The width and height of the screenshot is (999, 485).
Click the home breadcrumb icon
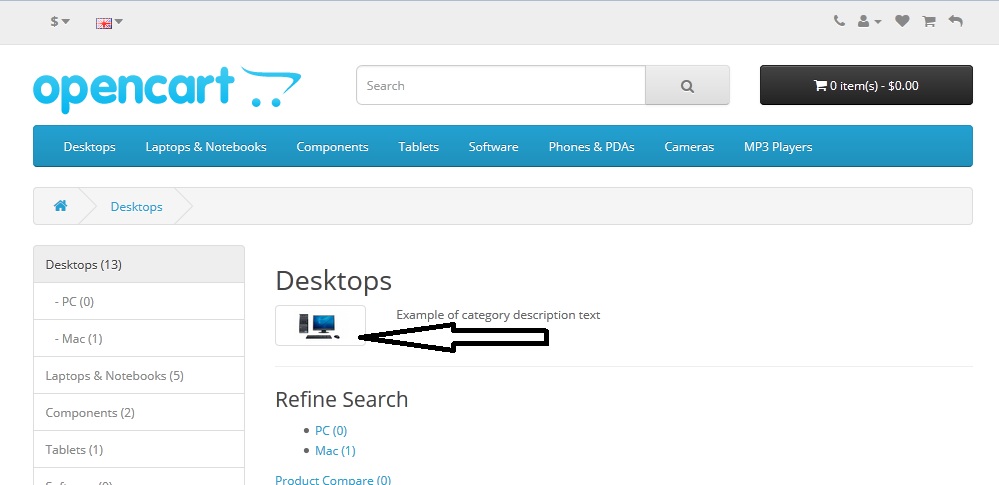(61, 206)
